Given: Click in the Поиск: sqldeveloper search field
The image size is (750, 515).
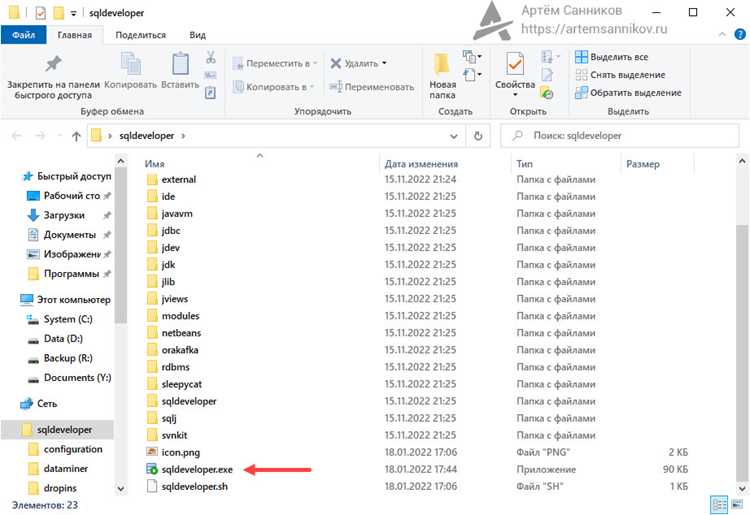Looking at the screenshot, I should (x=619, y=136).
